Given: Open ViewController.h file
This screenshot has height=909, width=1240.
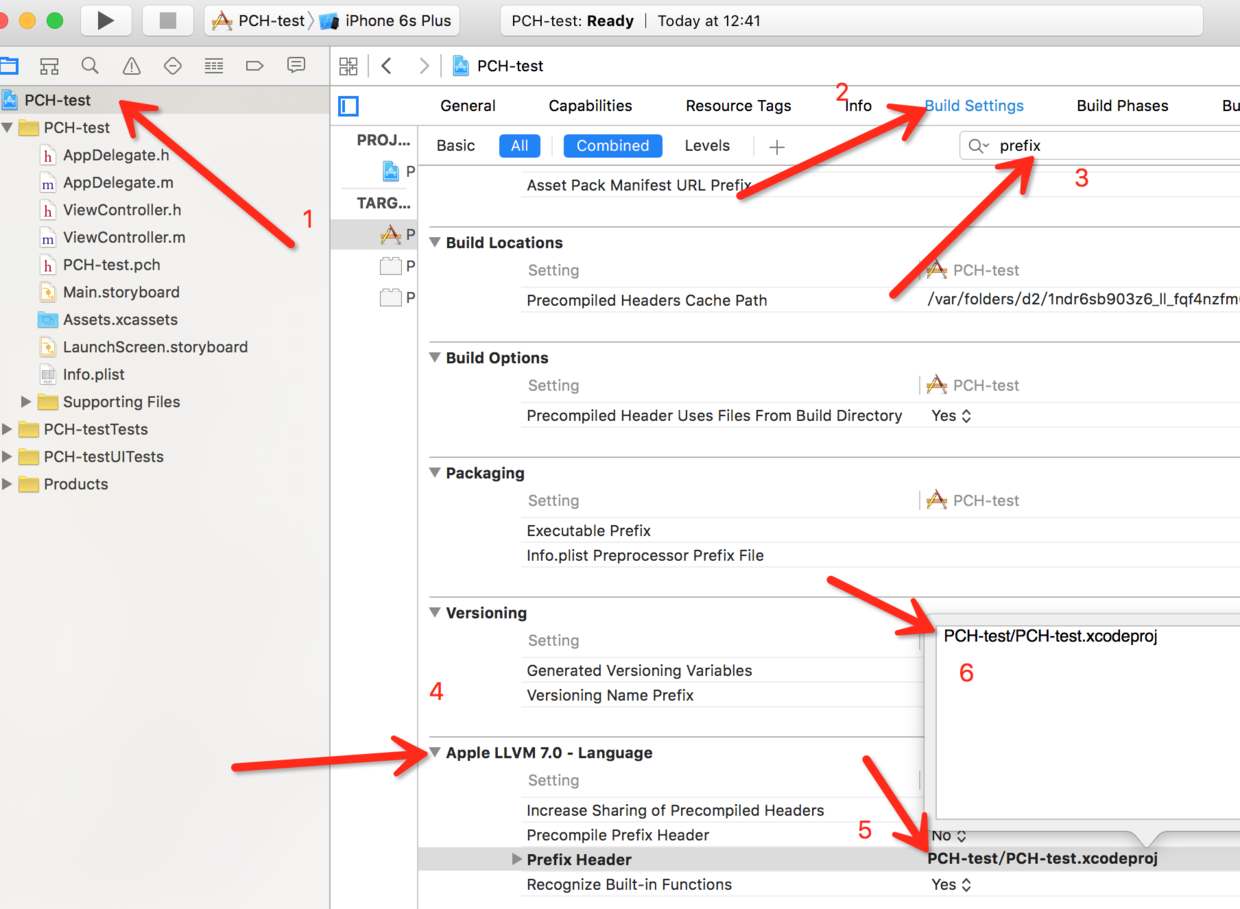Looking at the screenshot, I should 122,210.
